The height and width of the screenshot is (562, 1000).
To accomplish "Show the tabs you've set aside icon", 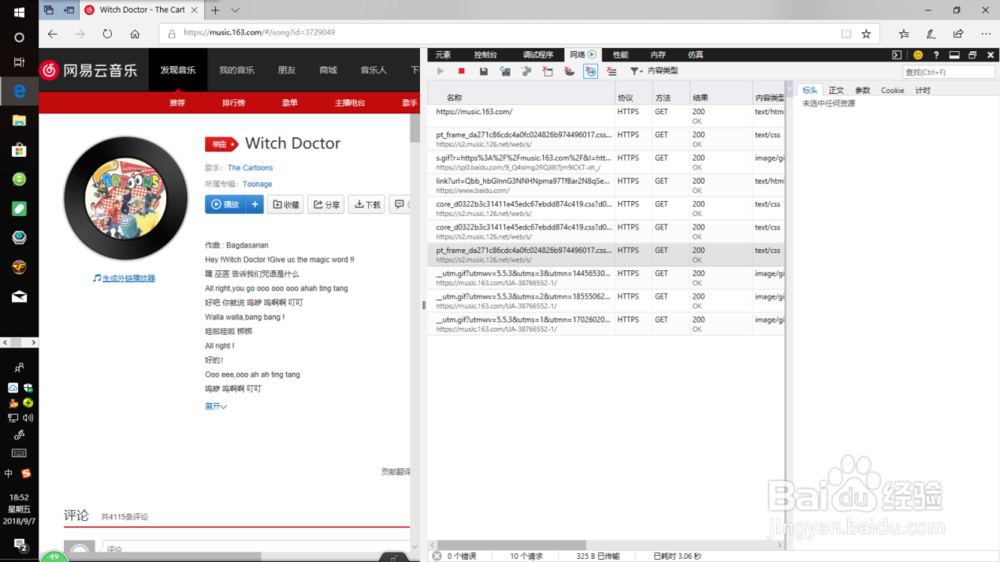I will tap(48, 10).
